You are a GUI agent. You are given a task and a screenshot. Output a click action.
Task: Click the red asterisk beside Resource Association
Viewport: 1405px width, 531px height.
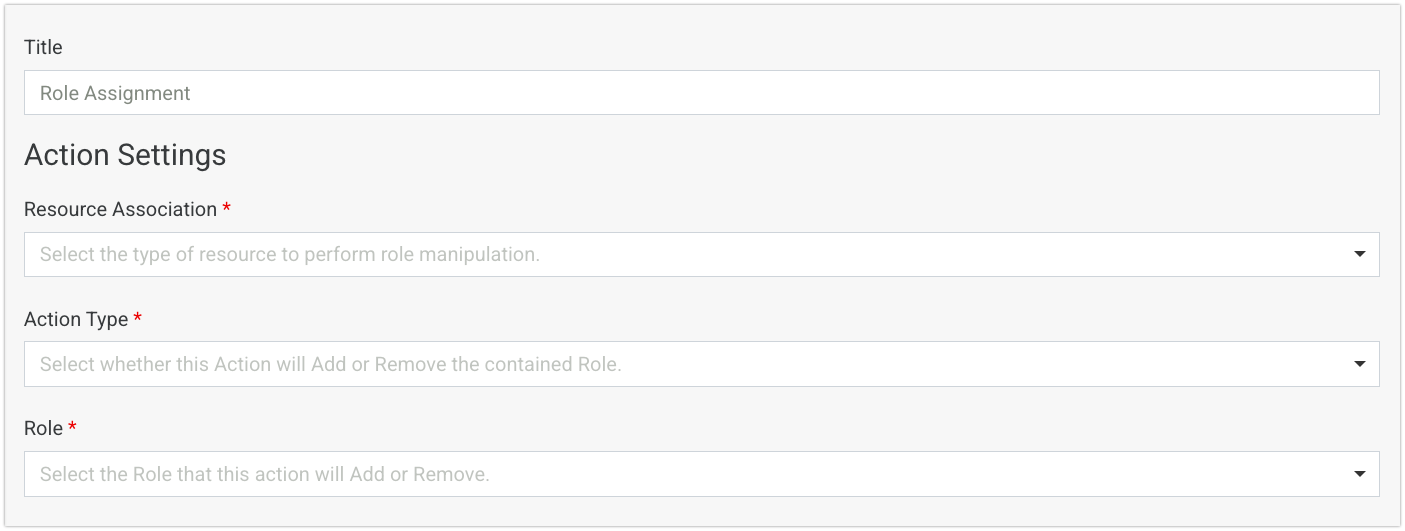(x=227, y=208)
